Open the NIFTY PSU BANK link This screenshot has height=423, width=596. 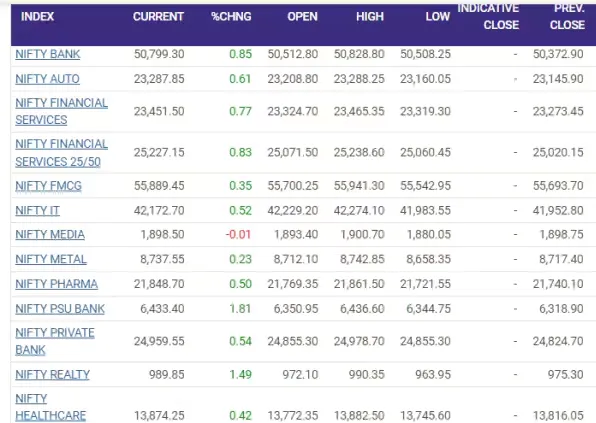click(60, 309)
